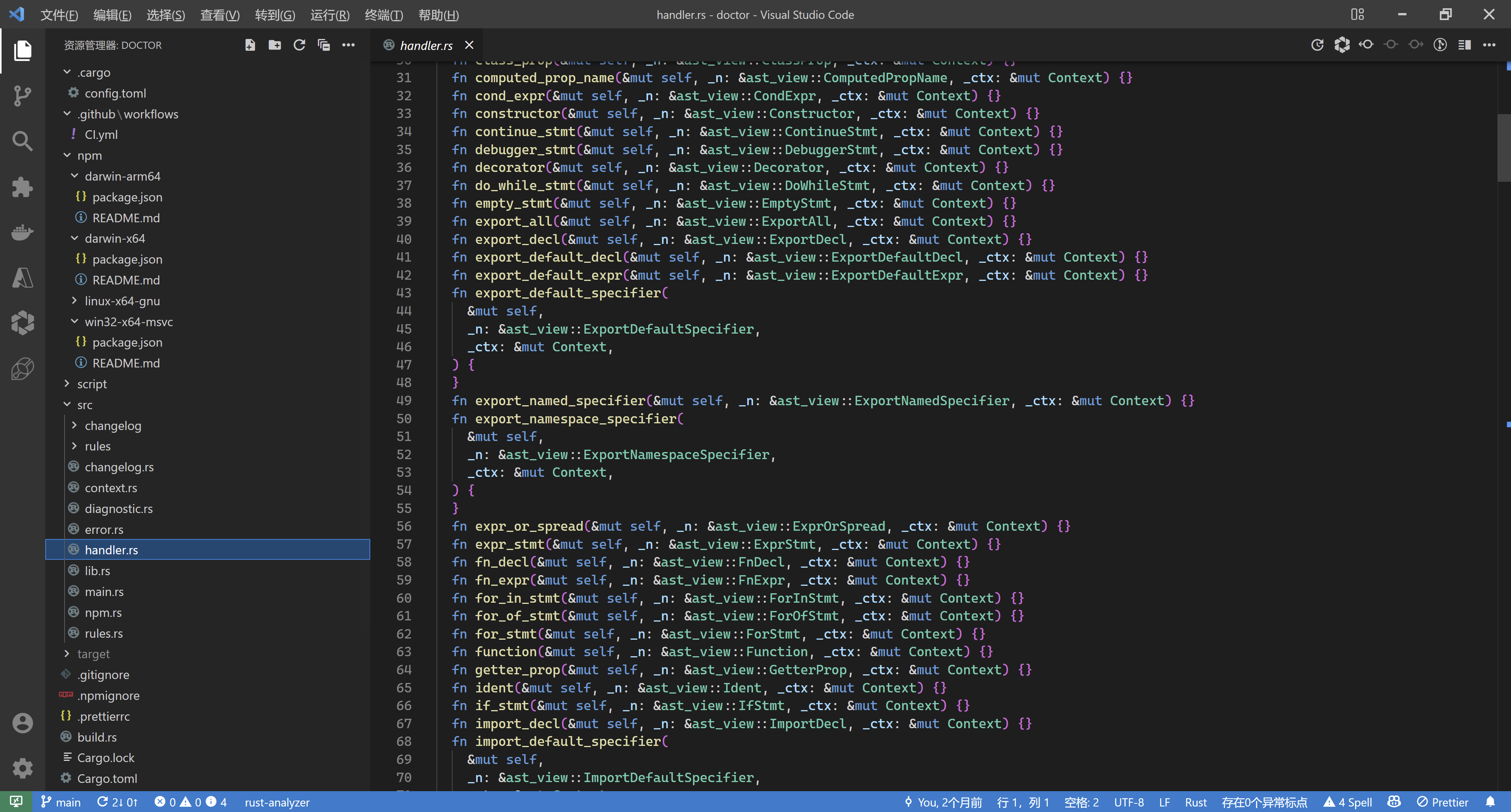Toggle Prettier in the status bar
The width and height of the screenshot is (1511, 812).
1443,802
